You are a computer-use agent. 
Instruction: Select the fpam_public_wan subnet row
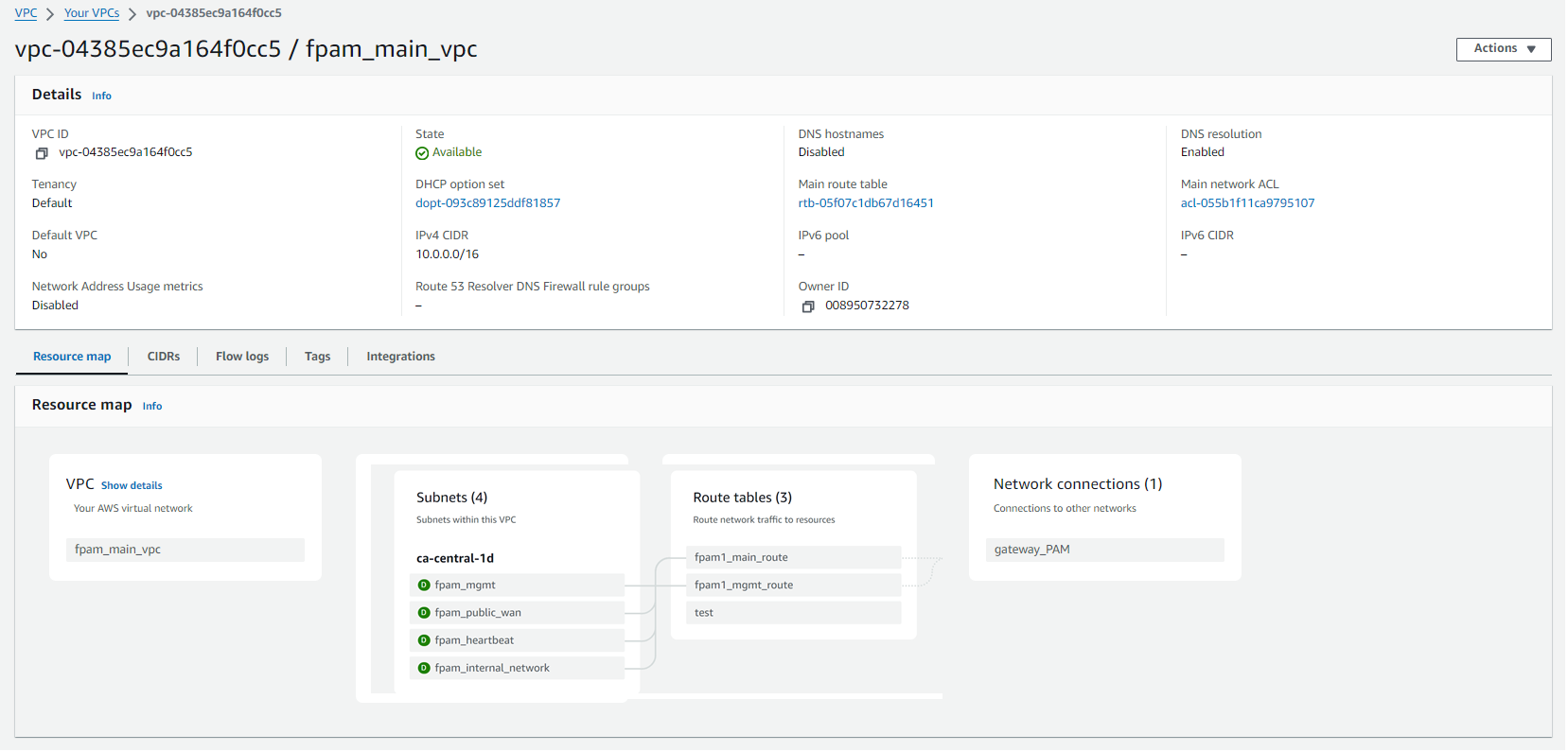pos(517,613)
